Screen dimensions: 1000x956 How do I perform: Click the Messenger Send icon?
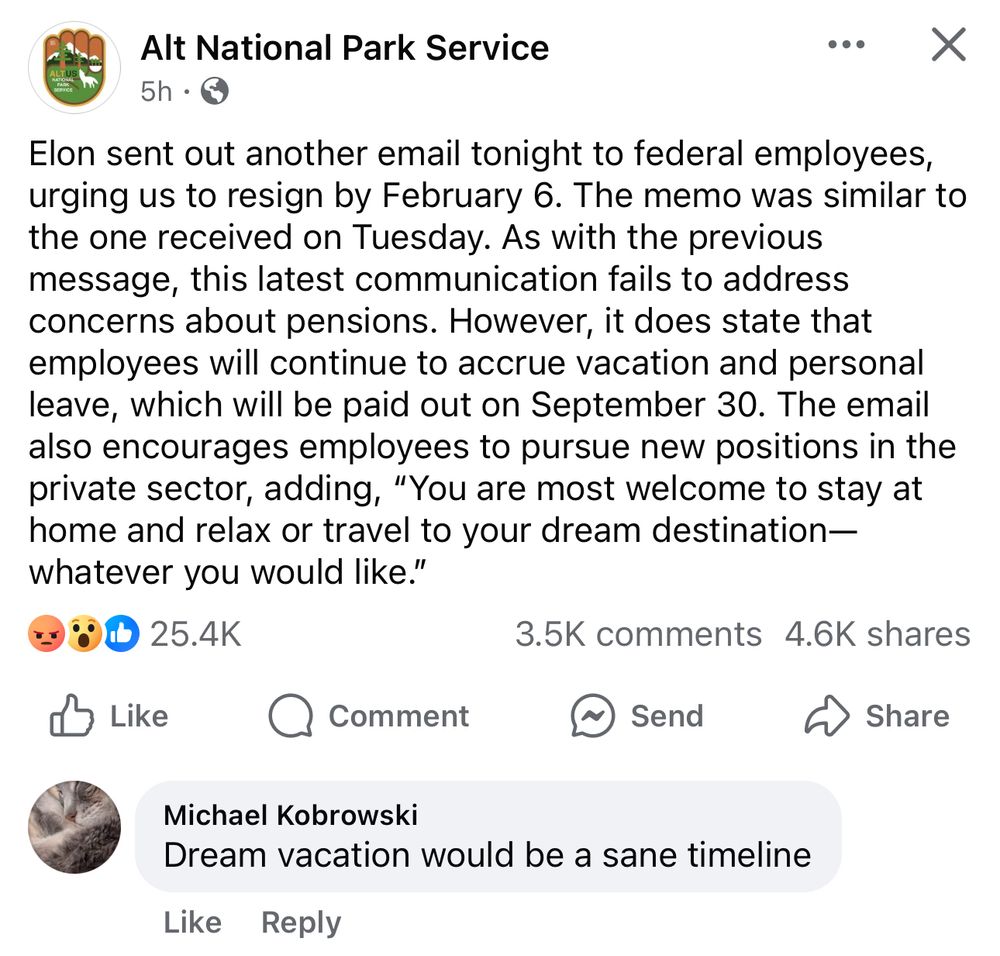[x=592, y=716]
